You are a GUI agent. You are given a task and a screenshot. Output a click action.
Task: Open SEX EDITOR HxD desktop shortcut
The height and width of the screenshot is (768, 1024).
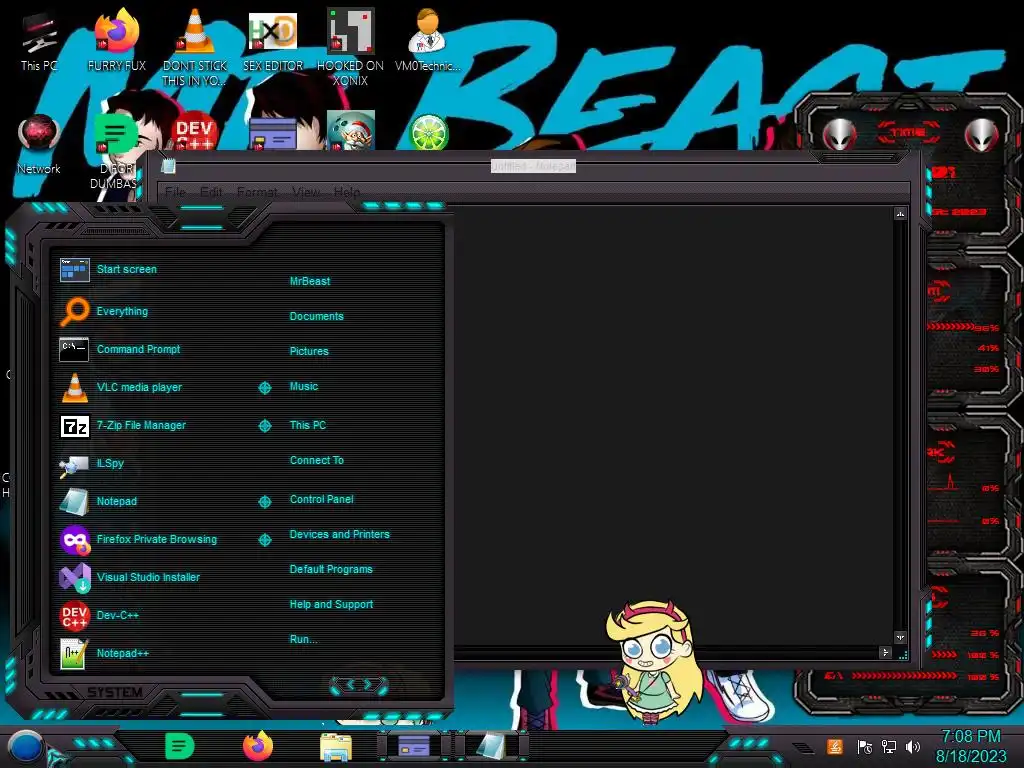pos(273,41)
